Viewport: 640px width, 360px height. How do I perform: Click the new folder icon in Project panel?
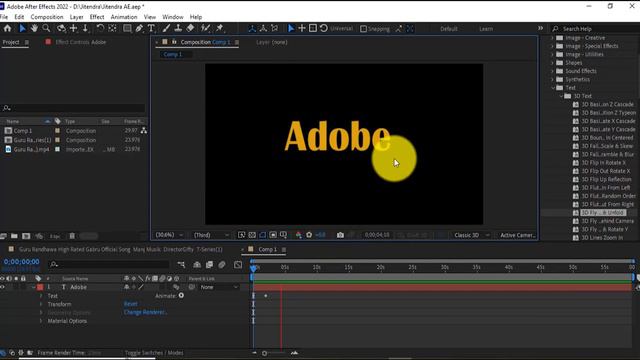tap(14, 236)
